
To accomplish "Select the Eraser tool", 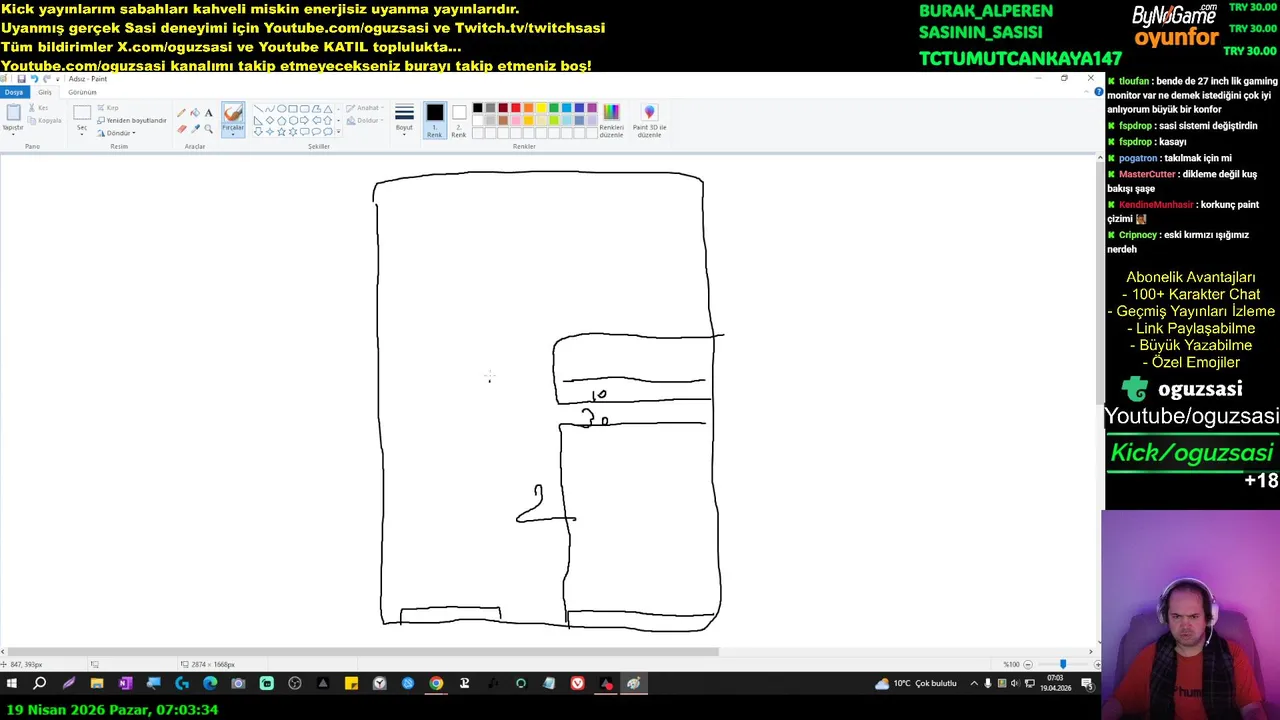I will click(181, 129).
